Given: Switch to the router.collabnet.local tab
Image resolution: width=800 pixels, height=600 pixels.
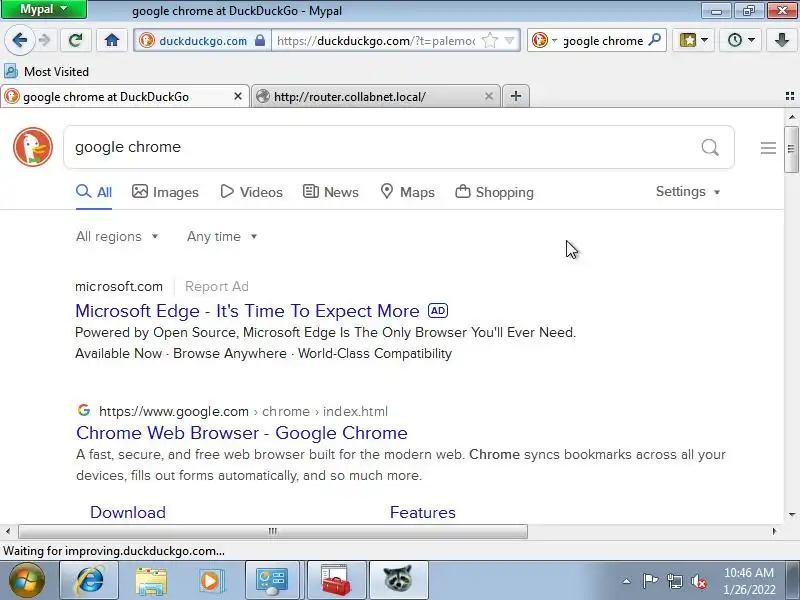Looking at the screenshot, I should point(376,96).
